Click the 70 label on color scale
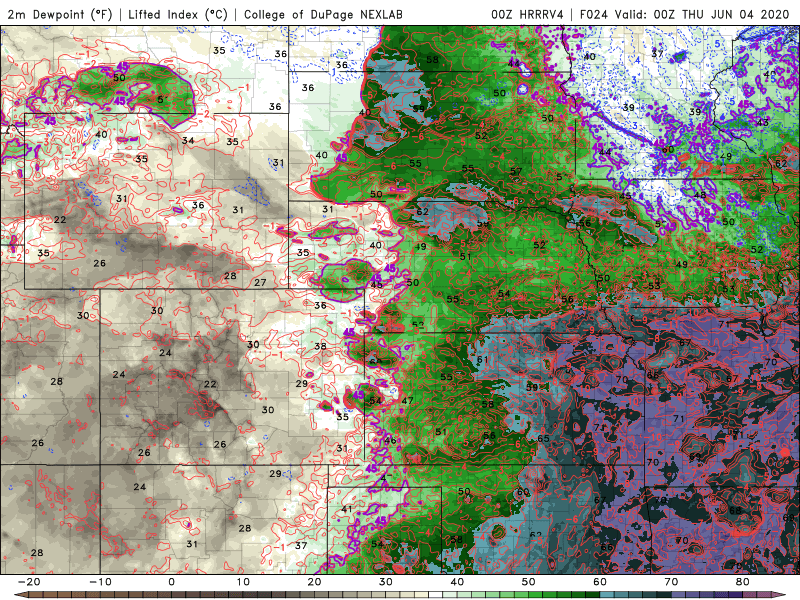This screenshot has width=800, height=600. coord(671,582)
